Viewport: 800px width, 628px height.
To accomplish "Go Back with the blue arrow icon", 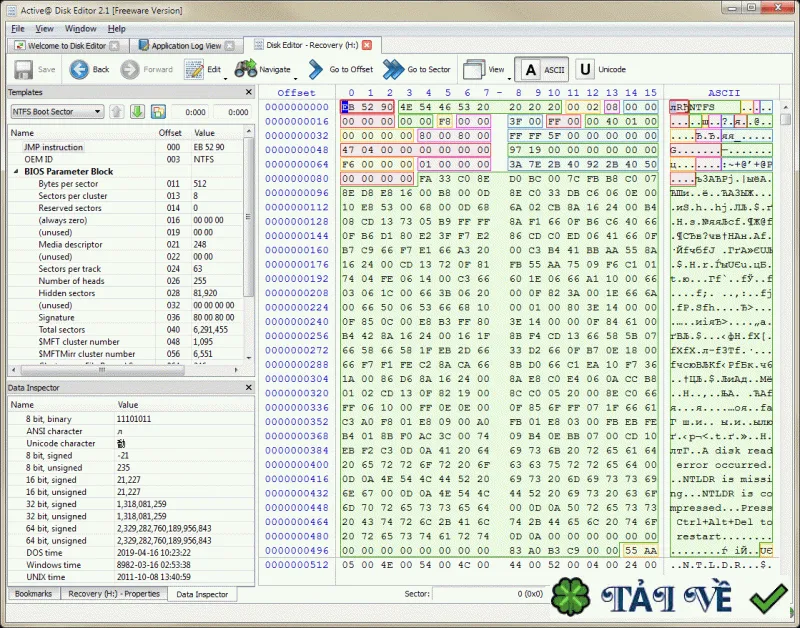I will coord(79,69).
